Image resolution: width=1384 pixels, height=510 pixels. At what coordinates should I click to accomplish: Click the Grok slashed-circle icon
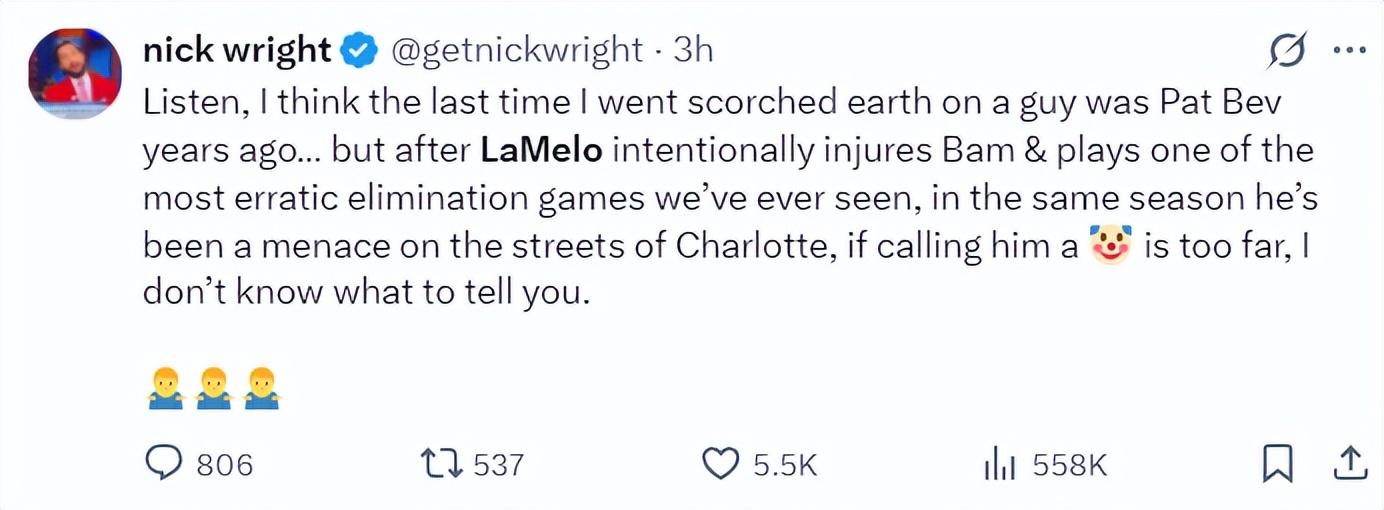coord(1286,51)
